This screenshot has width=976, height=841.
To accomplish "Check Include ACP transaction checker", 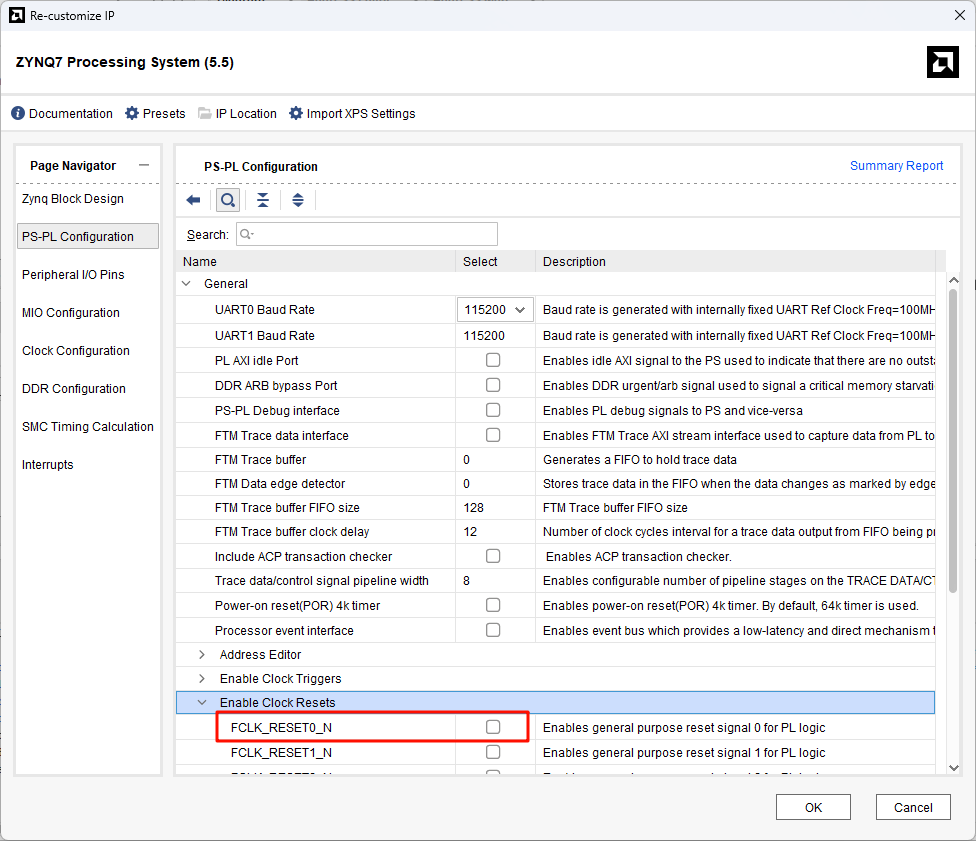I will [x=493, y=556].
